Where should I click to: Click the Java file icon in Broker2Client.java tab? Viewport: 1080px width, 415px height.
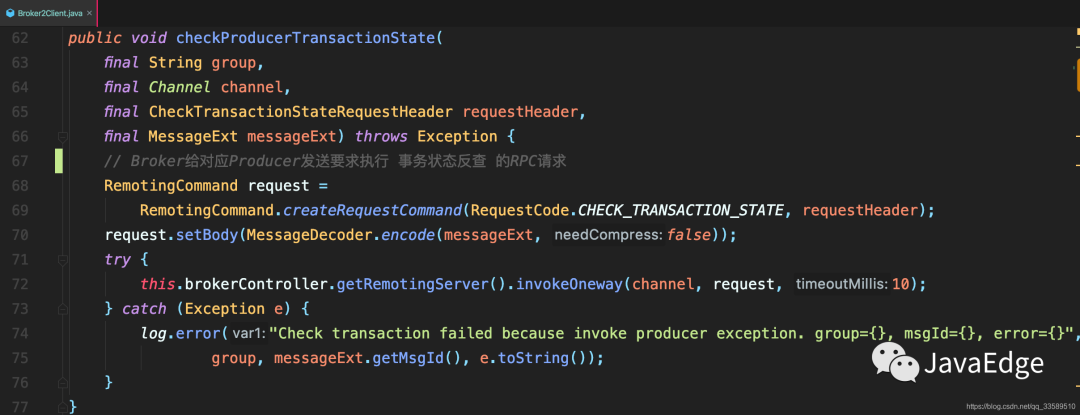coord(10,12)
